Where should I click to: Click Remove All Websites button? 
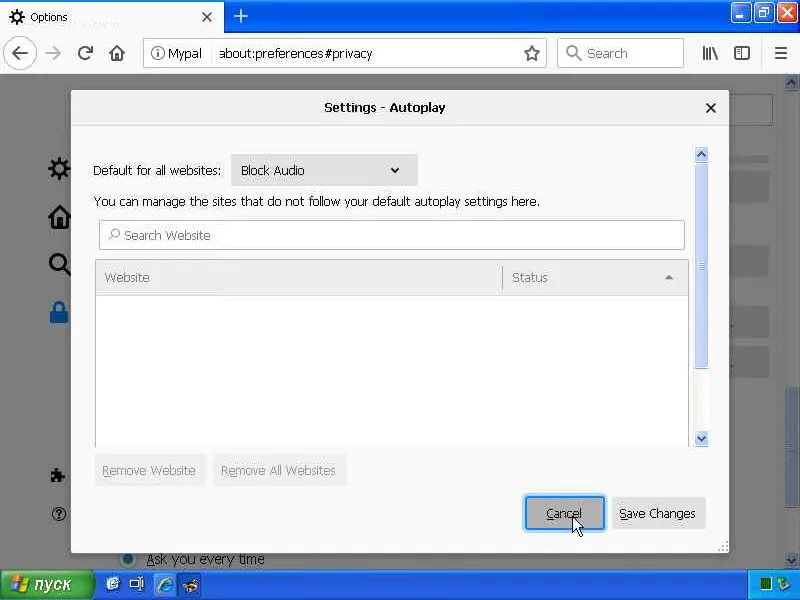[x=279, y=470]
